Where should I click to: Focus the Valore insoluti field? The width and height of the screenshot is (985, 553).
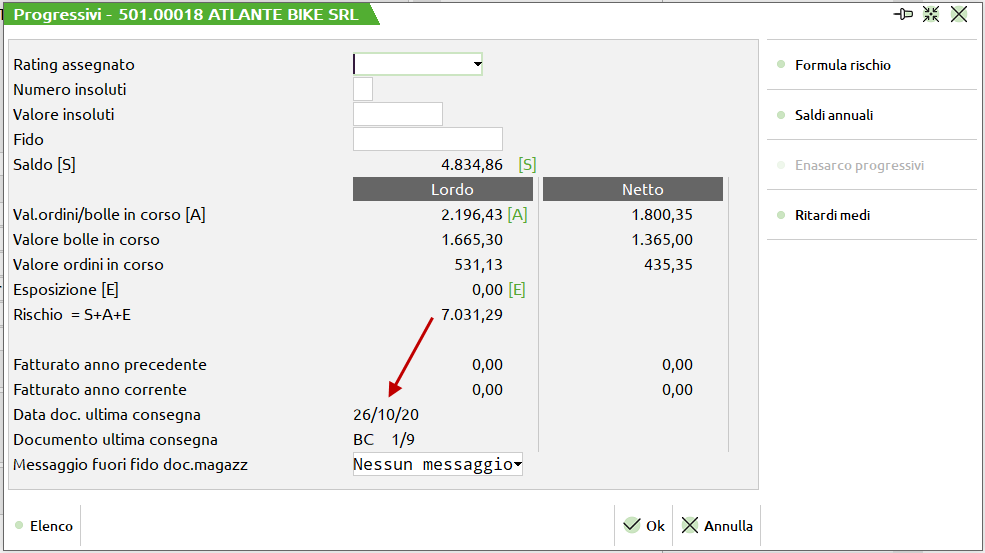(397, 115)
